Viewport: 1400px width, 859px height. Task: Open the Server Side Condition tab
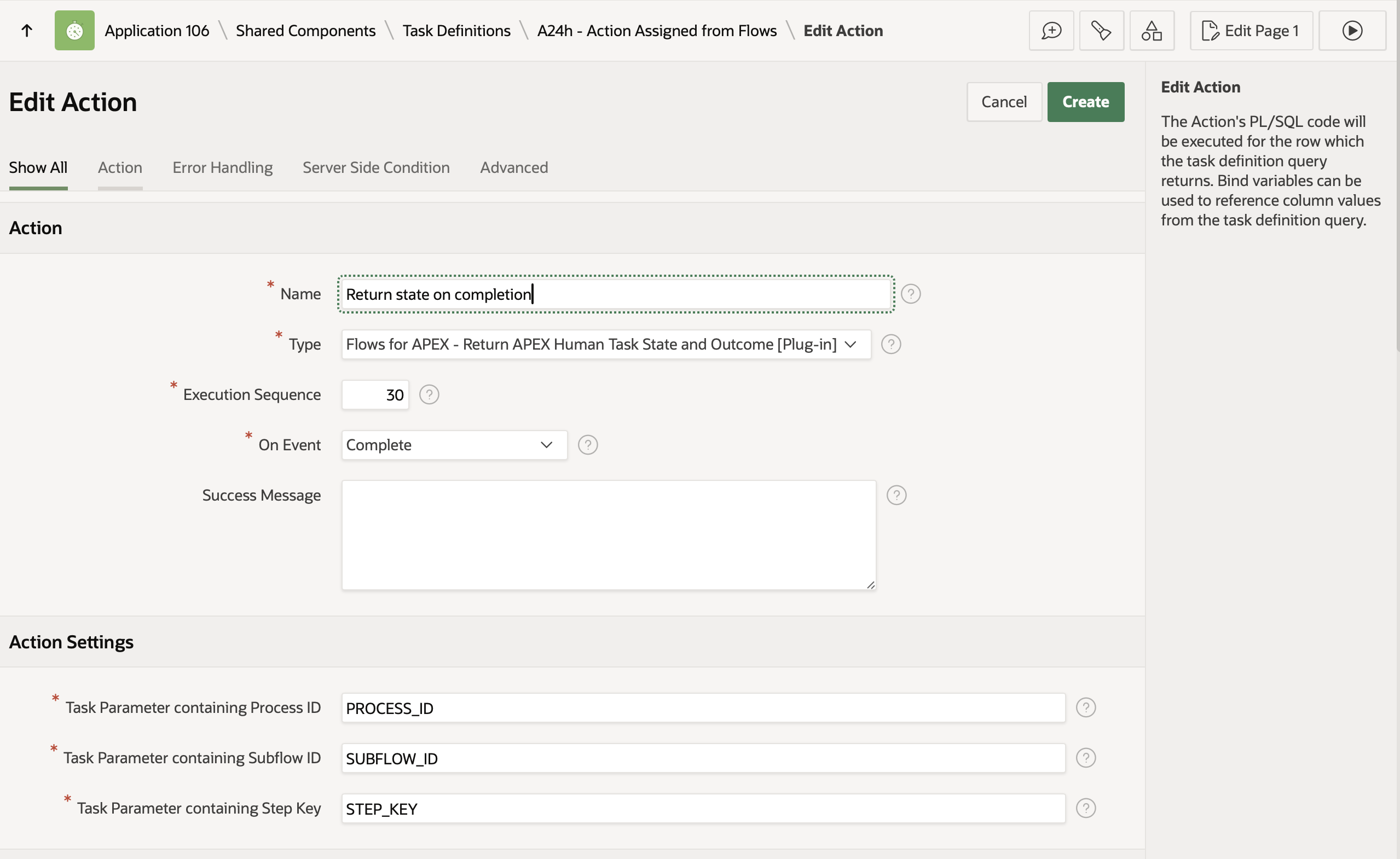pos(376,167)
